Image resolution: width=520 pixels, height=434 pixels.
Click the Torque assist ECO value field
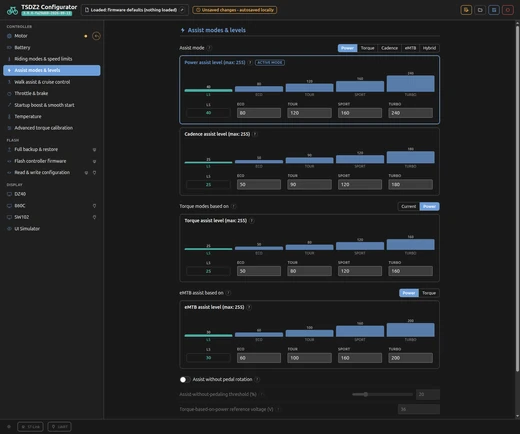click(259, 271)
